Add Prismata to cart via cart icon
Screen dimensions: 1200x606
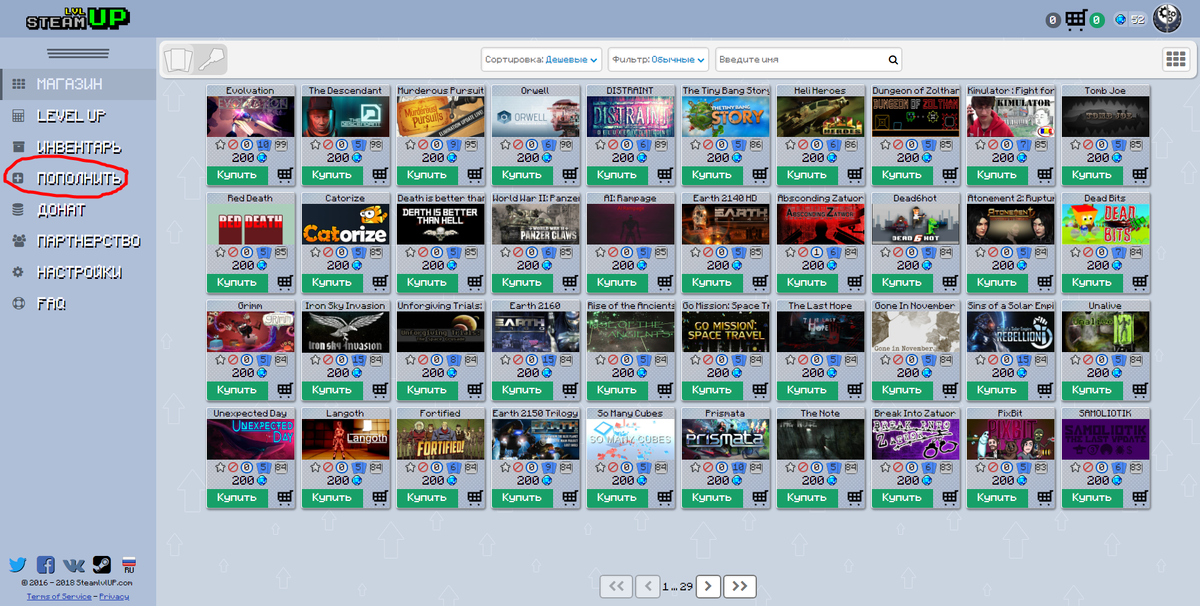[760, 497]
